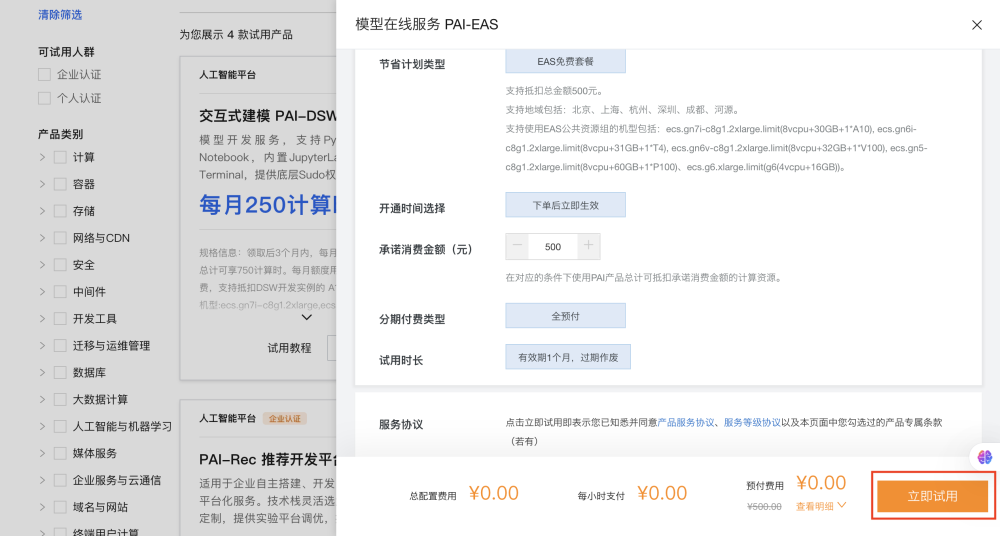Expand the 人工智能与机器学习 chevron
The height and width of the screenshot is (536, 1000).
point(42,426)
